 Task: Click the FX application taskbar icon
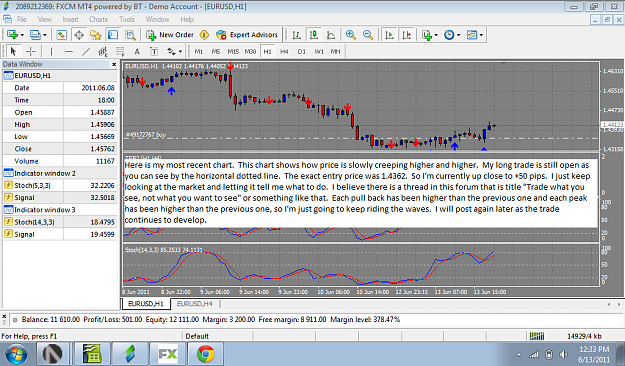[168, 354]
